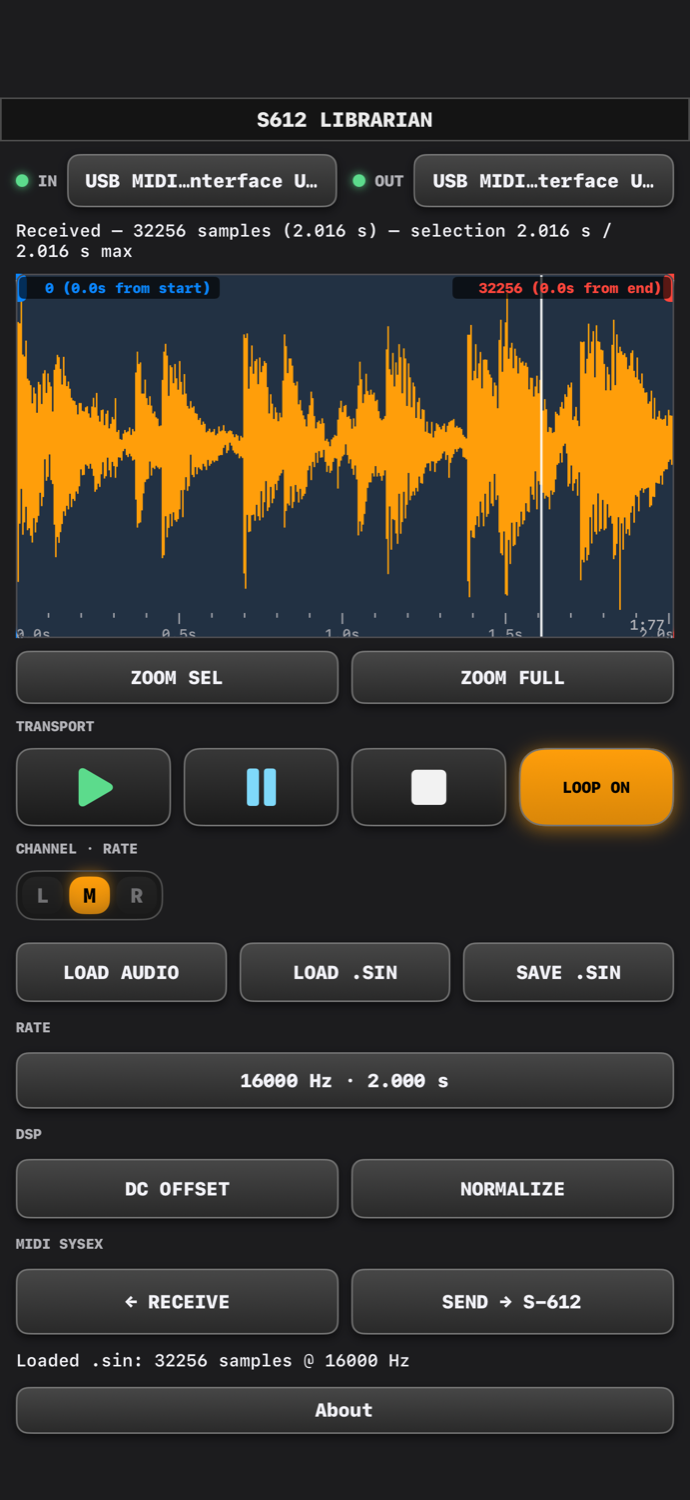The height and width of the screenshot is (1500, 690).
Task: Click the 1.77 playhead time readout
Action: click(x=647, y=625)
